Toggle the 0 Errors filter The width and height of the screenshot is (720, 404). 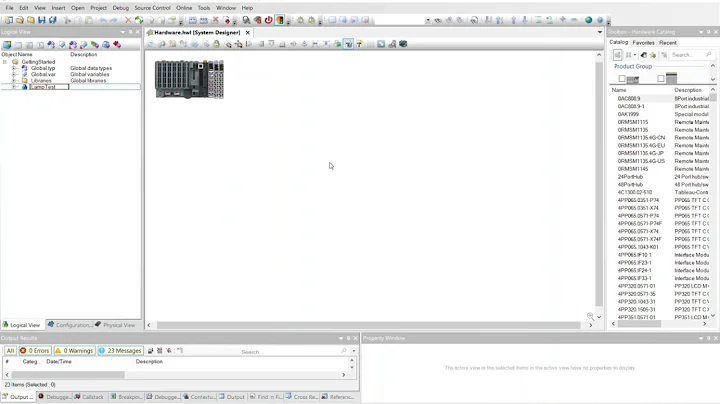(34, 351)
